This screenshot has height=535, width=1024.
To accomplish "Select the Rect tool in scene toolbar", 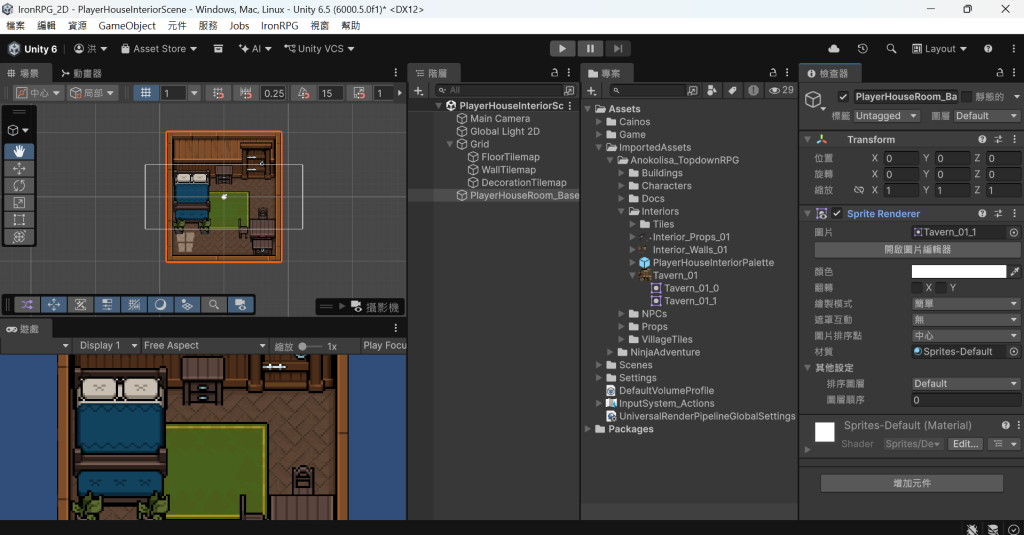I will (x=19, y=219).
